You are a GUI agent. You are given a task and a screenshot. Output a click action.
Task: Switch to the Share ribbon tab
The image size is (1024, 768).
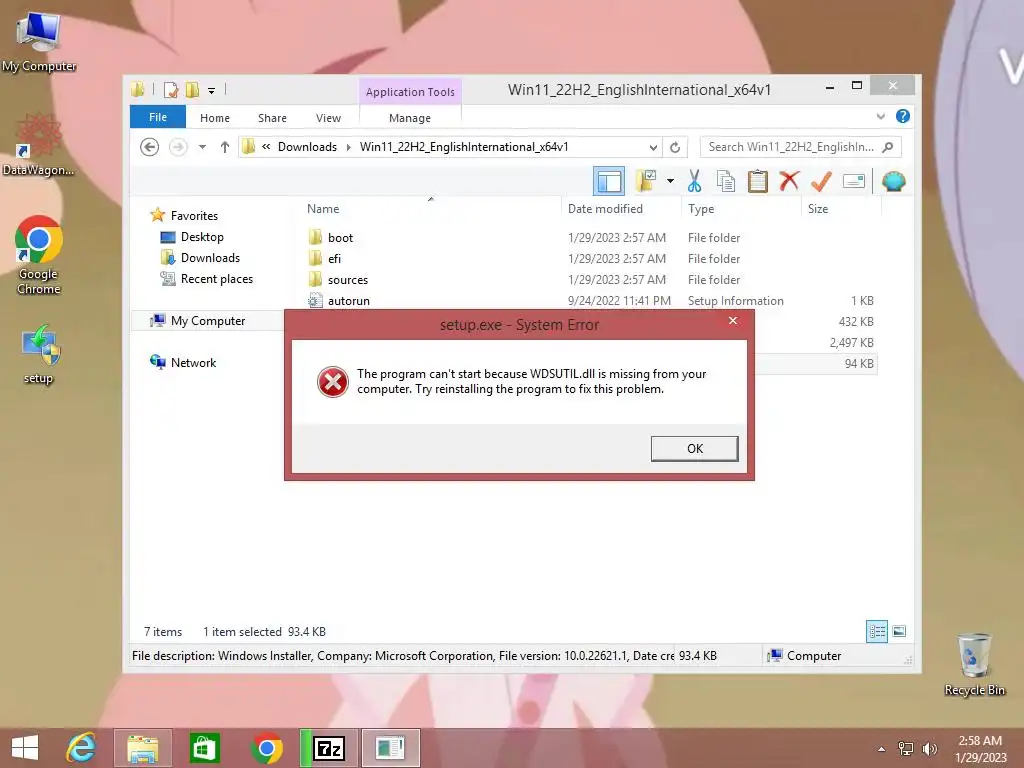272,118
